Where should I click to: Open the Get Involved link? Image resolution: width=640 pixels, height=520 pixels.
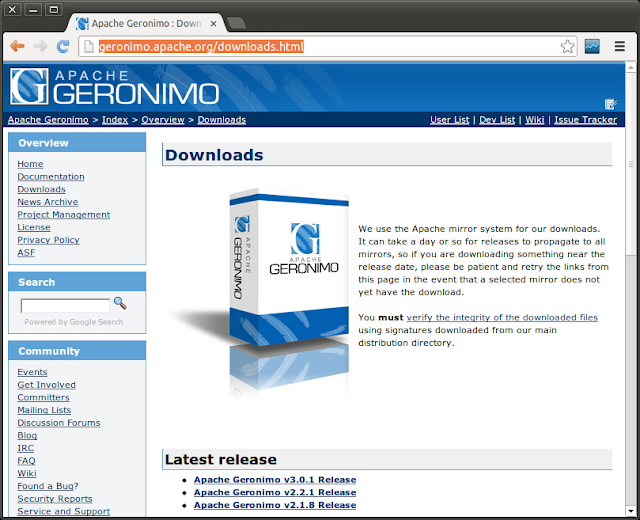(x=47, y=384)
